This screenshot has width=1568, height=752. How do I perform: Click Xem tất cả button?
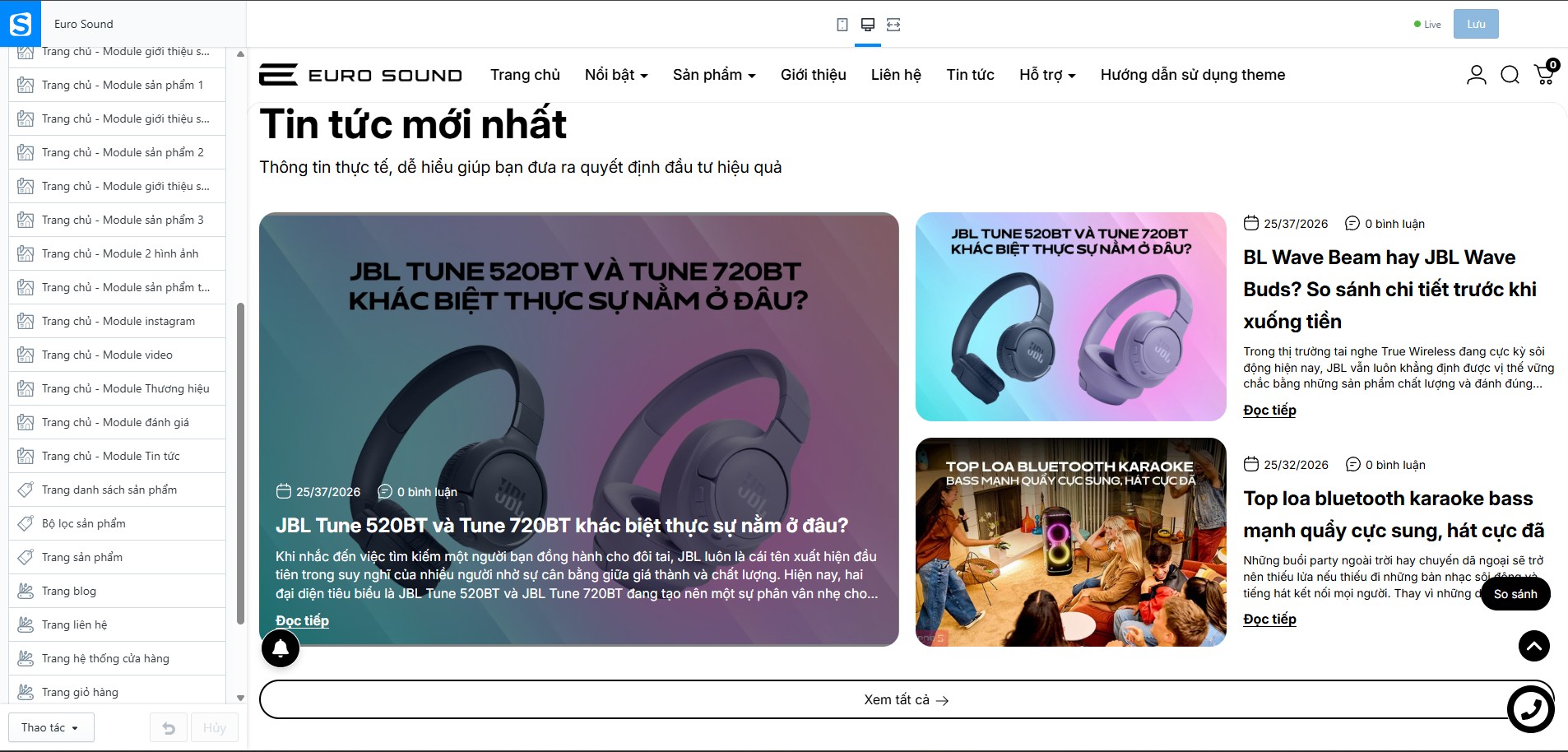907,699
